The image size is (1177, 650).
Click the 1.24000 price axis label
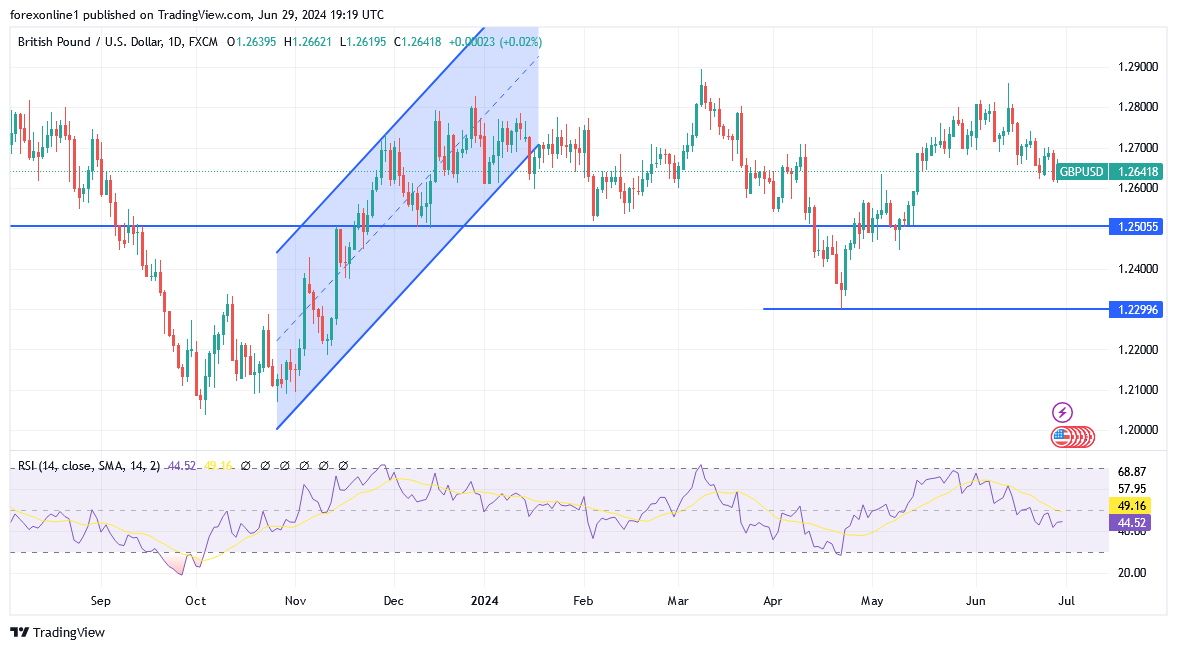point(1138,269)
